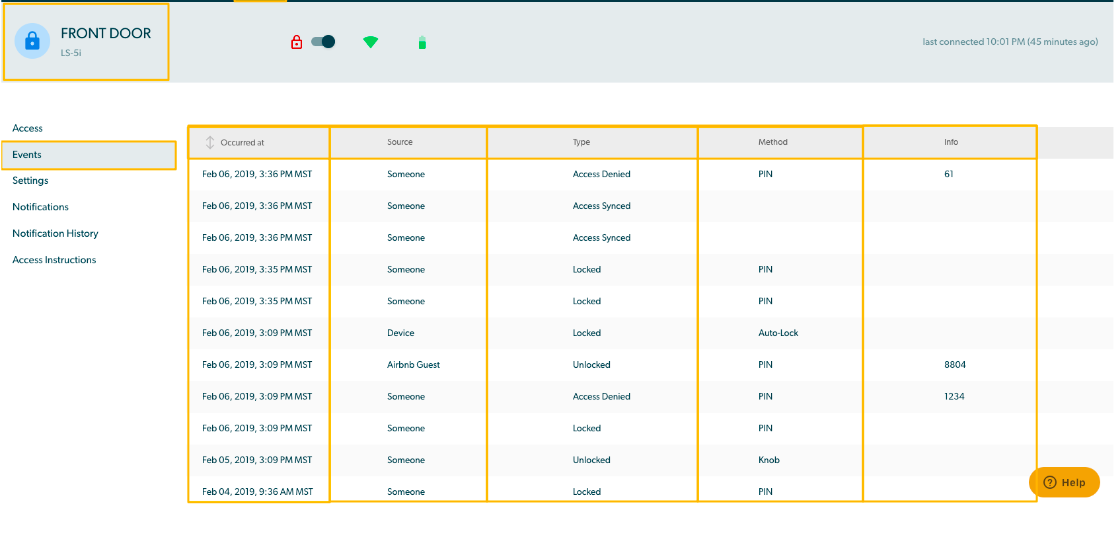Click the green Wi-Fi signal icon
This screenshot has height=533, width=1114.
[x=370, y=42]
